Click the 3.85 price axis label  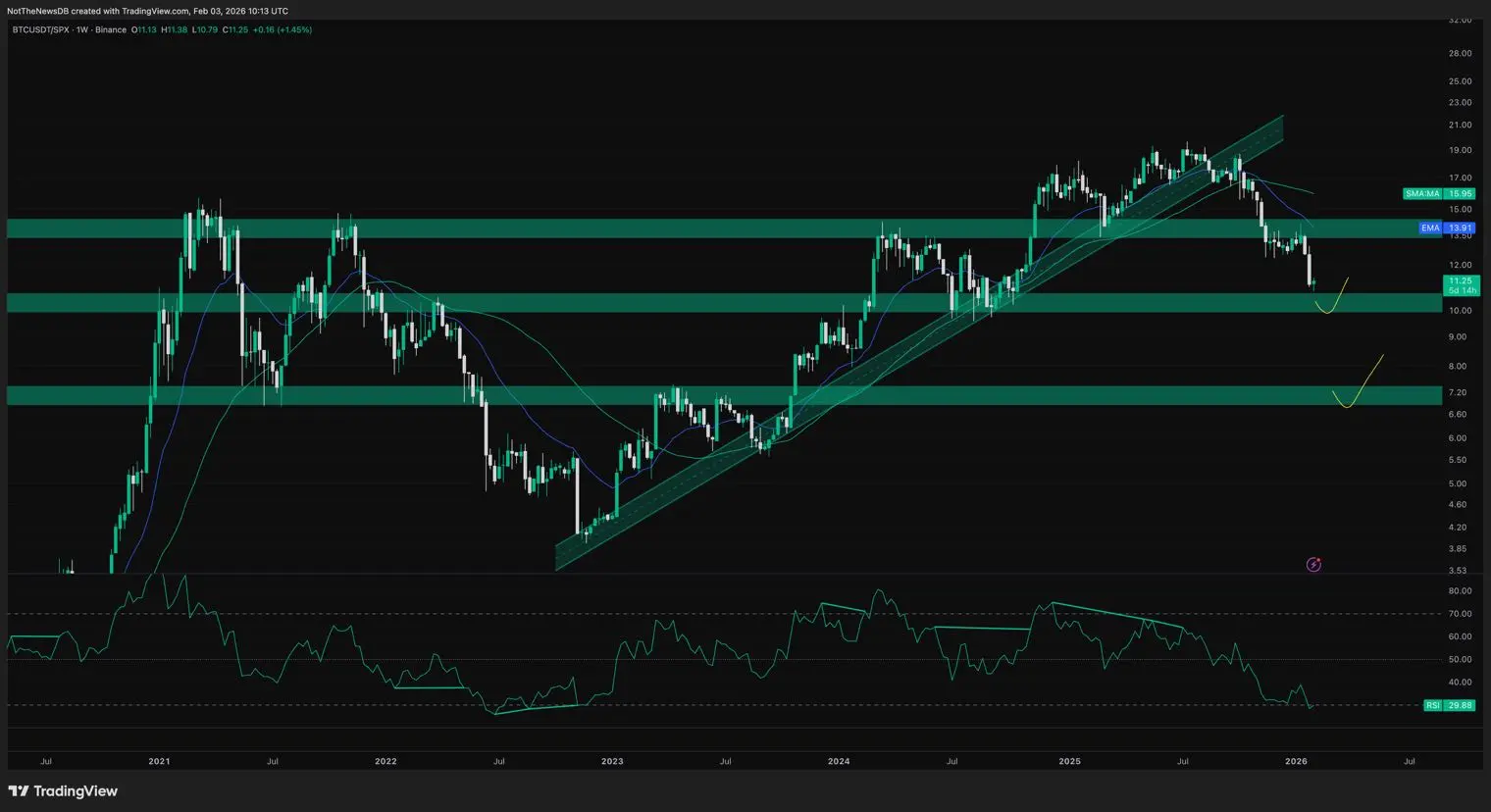click(1458, 549)
